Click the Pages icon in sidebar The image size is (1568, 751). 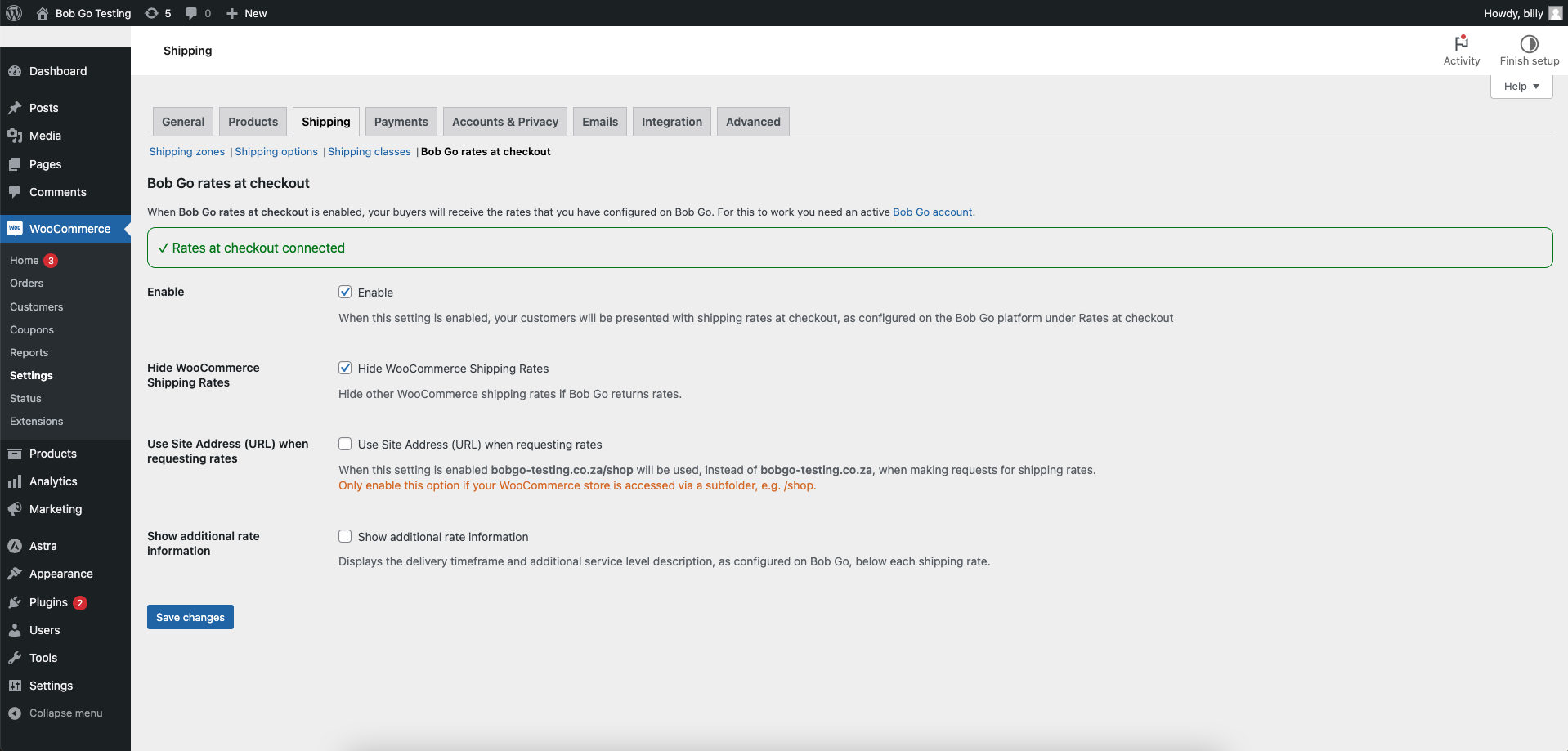[15, 164]
